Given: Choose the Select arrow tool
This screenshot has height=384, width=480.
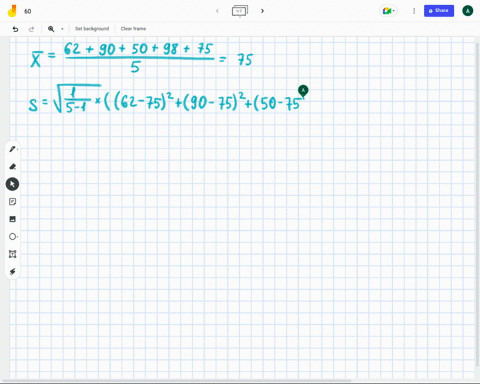Looking at the screenshot, I should [x=12, y=184].
